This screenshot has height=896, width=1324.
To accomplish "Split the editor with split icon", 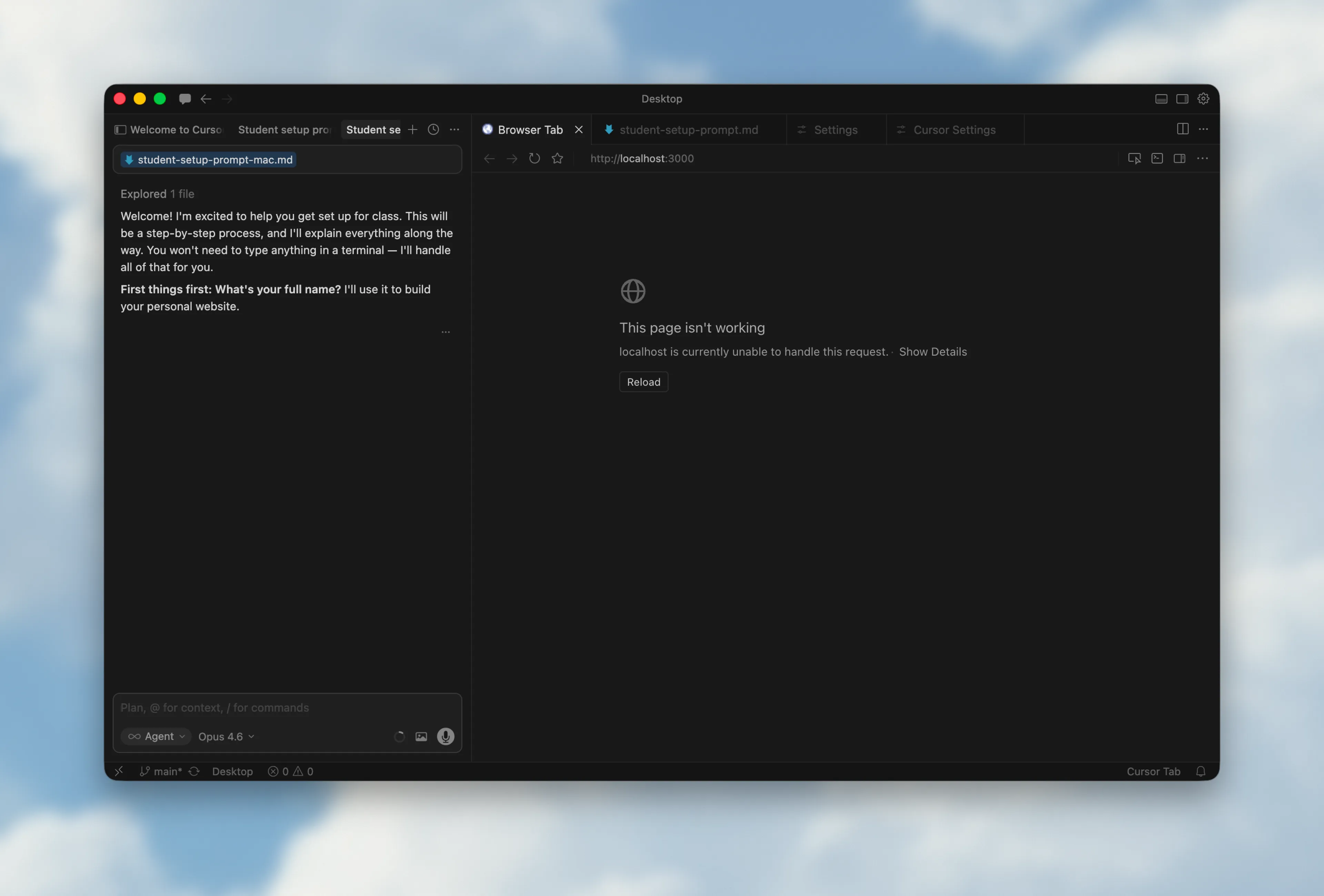I will 1183,129.
